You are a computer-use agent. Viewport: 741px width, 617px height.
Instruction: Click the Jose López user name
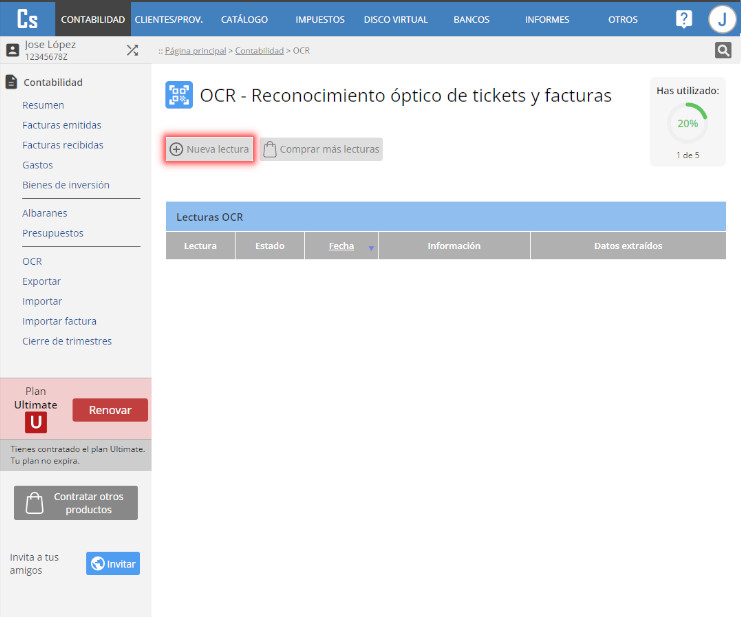[x=50, y=44]
